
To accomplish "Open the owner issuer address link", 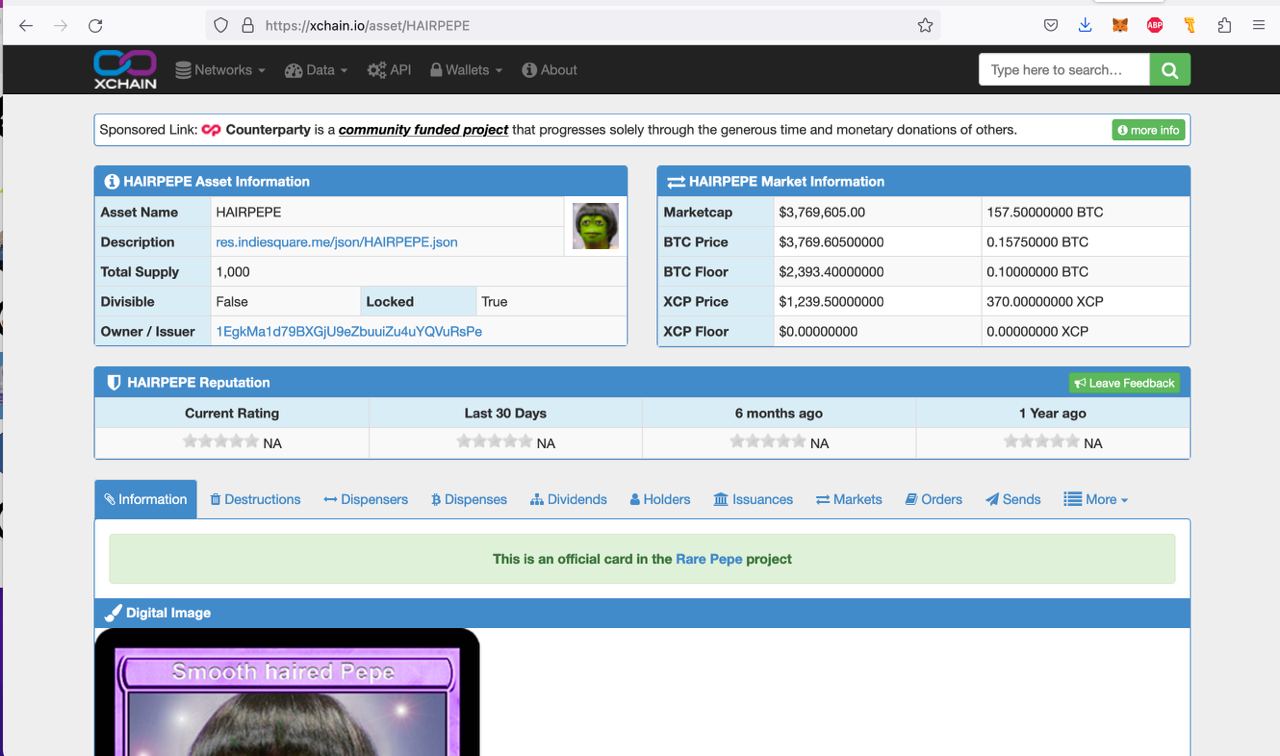I will pyautogui.click(x=349, y=331).
